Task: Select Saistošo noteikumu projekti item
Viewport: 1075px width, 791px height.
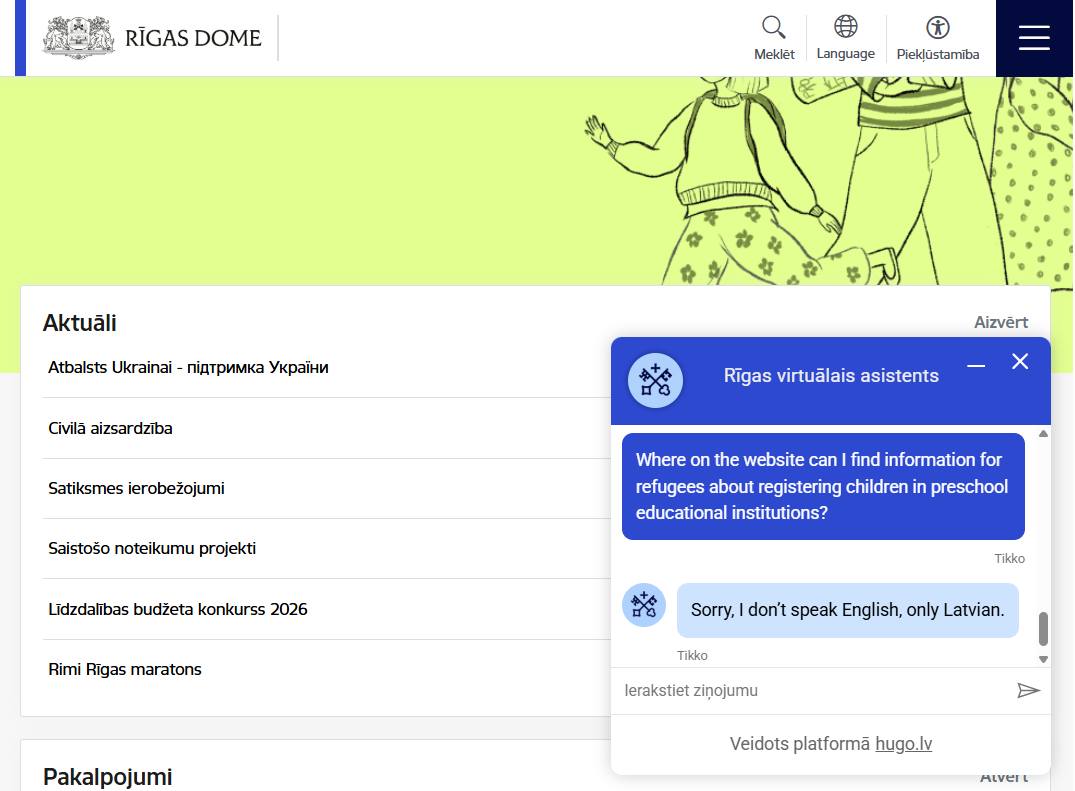Action: pyautogui.click(x=152, y=548)
